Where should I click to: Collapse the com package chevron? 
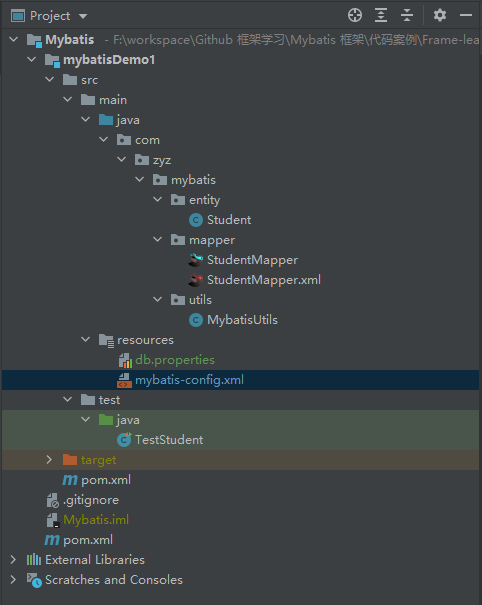pos(103,140)
